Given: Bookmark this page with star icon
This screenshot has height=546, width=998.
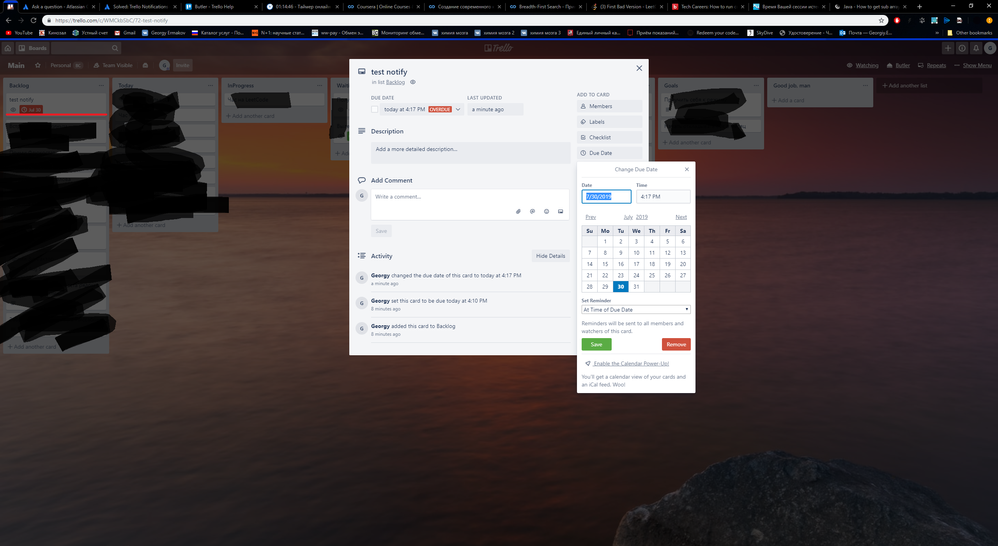Looking at the screenshot, I should [x=882, y=20].
